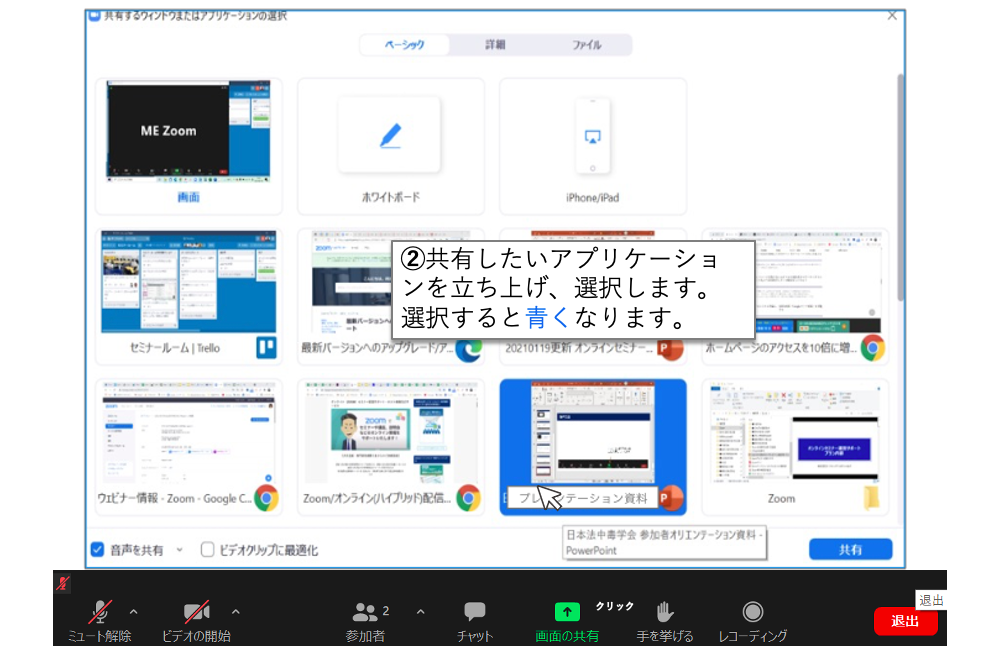
Task: Click the red muted mic indicator
Action: (x=62, y=582)
